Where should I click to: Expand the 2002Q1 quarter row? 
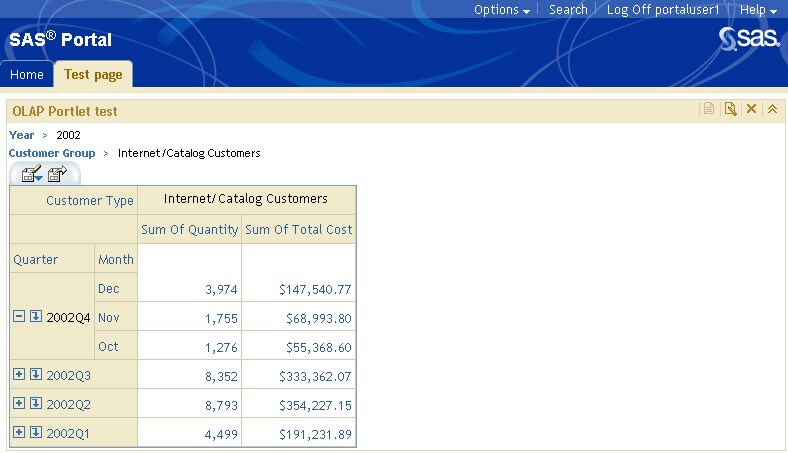click(19, 432)
